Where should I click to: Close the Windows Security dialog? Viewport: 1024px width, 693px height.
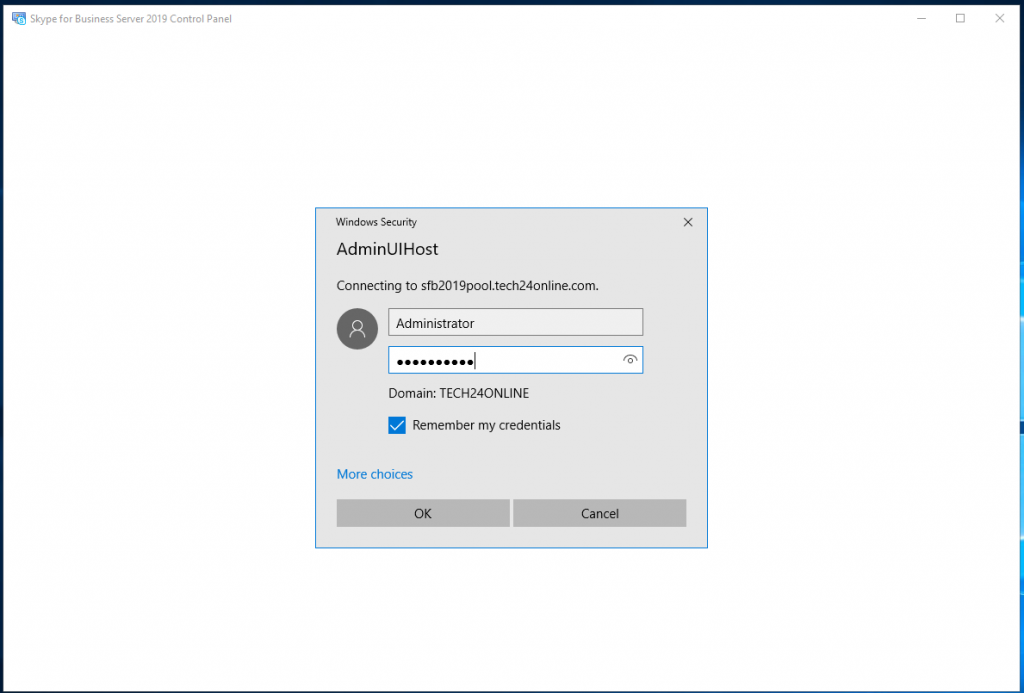pyautogui.click(x=687, y=221)
